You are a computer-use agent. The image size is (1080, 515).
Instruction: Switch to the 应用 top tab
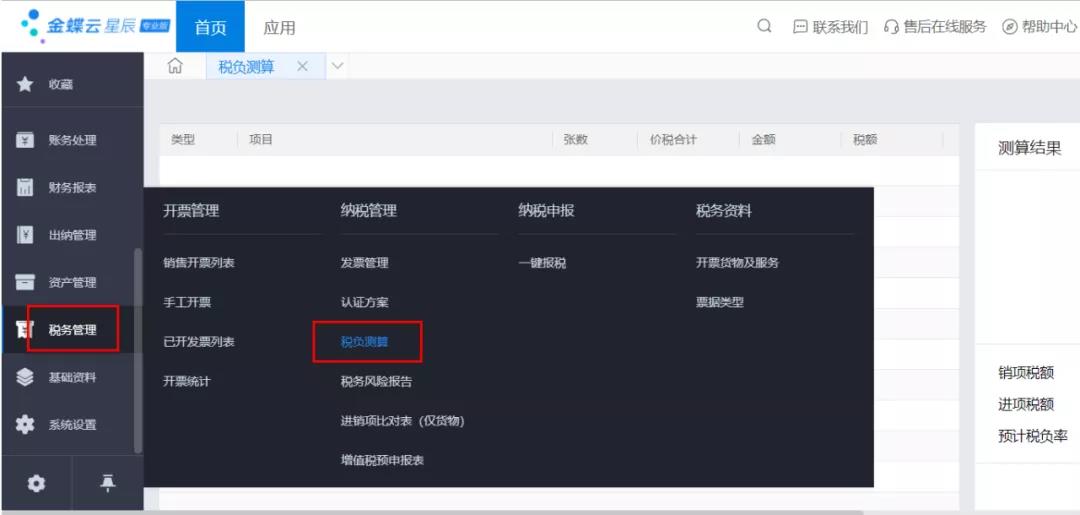pyautogui.click(x=279, y=27)
